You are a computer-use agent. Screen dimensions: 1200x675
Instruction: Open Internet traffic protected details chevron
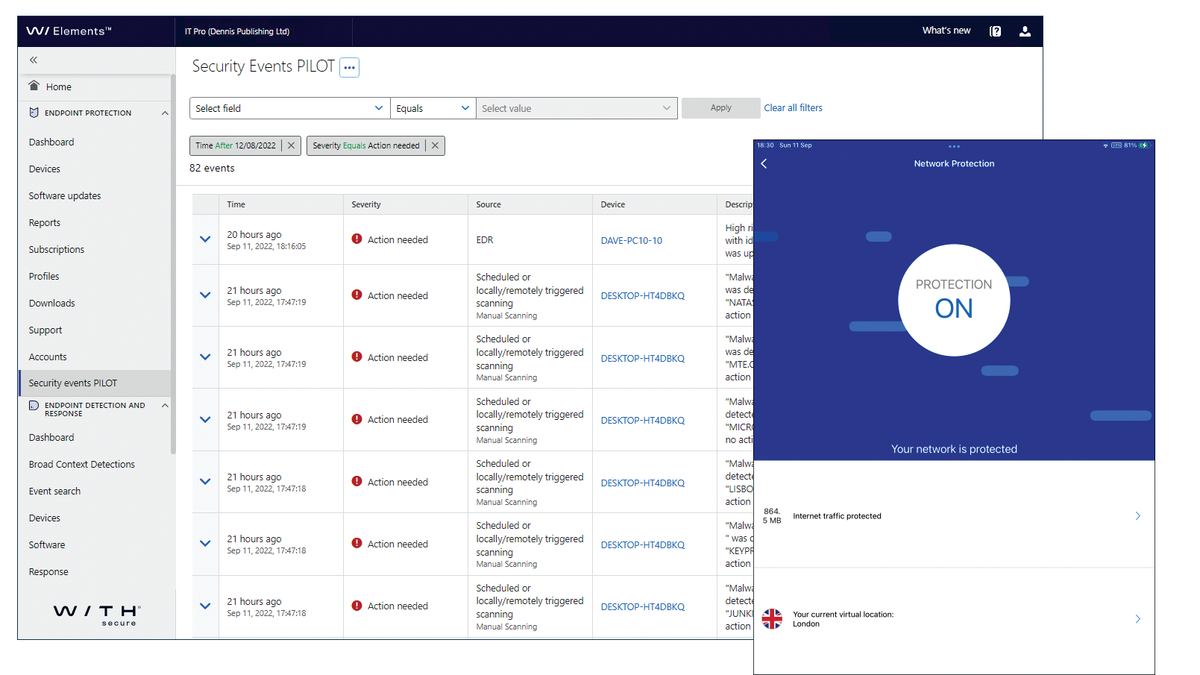coord(1137,516)
